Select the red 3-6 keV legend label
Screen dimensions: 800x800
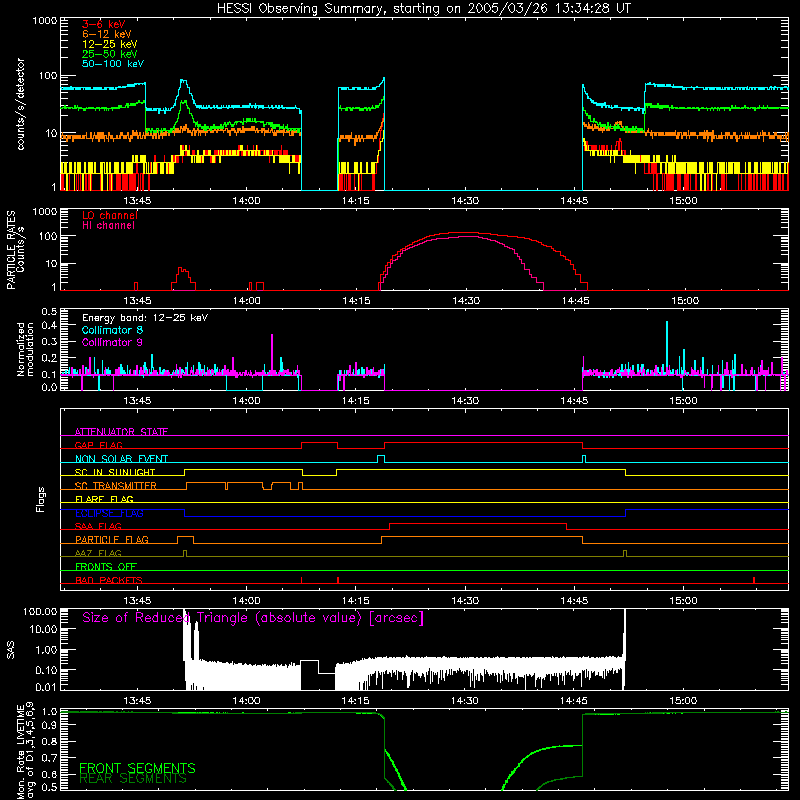[x=104, y=24]
